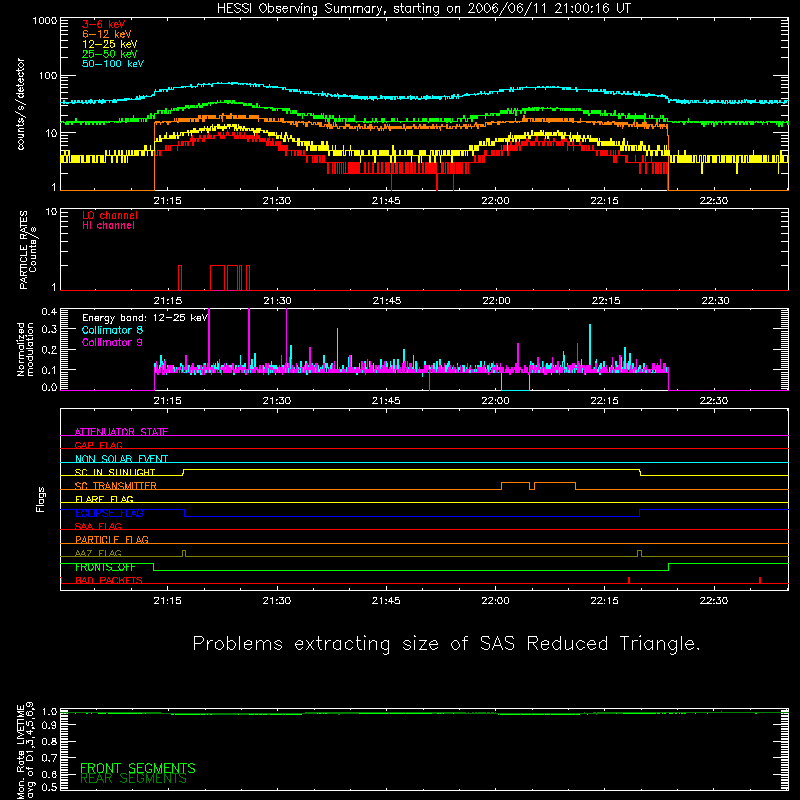Select the BAD PACKETS flag label
Viewport: 800px width, 800px height.
coord(109,580)
